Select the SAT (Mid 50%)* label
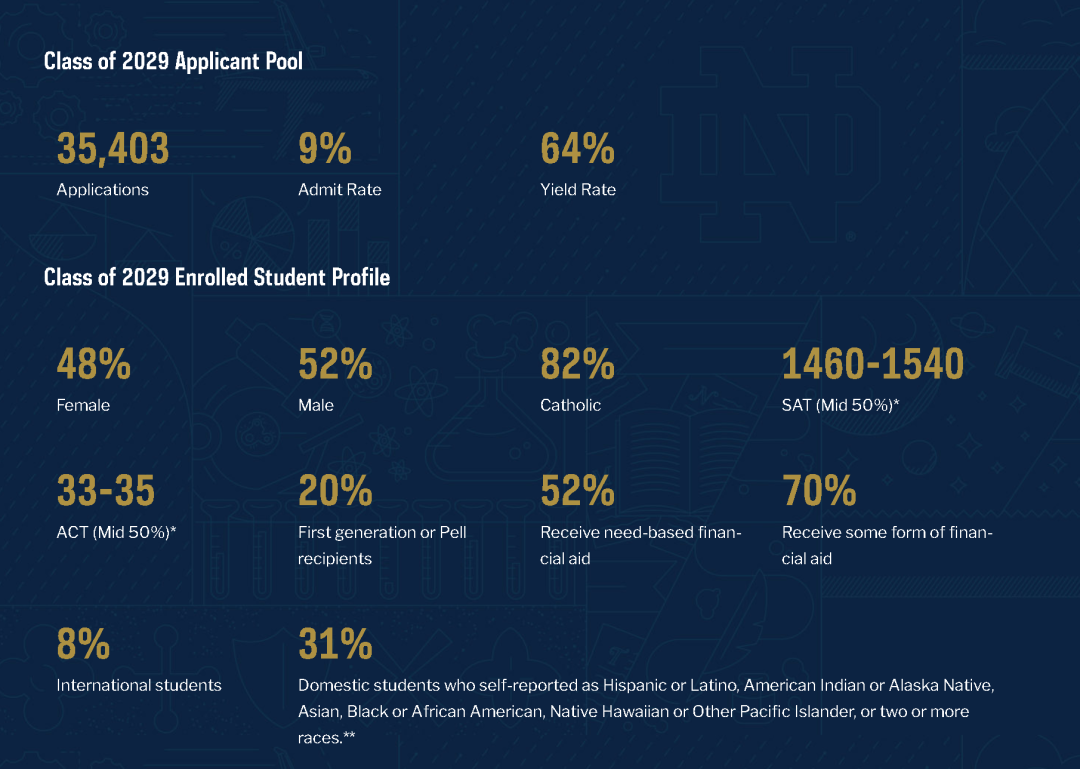This screenshot has height=769, width=1080. pos(841,406)
